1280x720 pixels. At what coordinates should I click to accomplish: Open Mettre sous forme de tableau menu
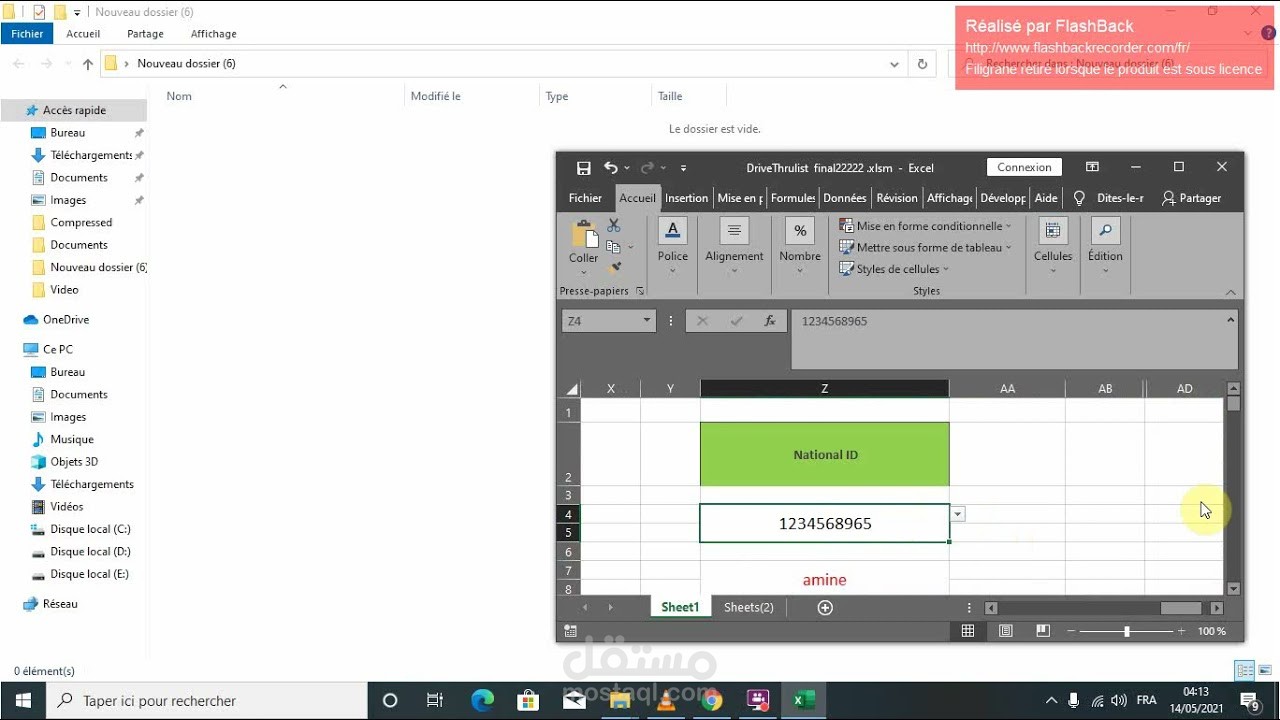pyautogui.click(x=926, y=247)
